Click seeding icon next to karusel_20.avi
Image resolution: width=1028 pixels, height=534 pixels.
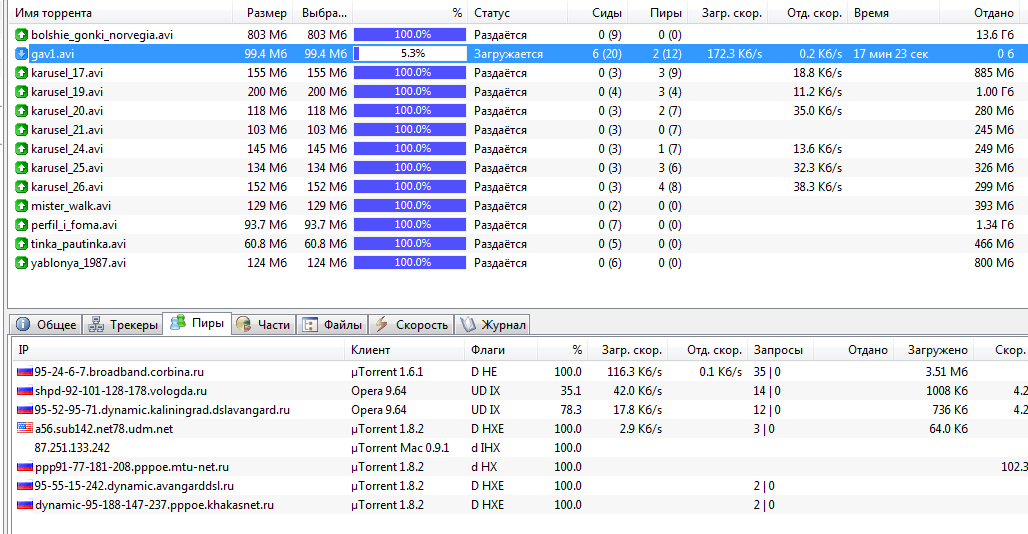click(22, 111)
